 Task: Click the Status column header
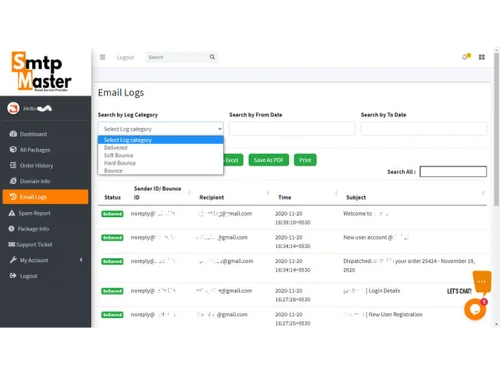112,197
